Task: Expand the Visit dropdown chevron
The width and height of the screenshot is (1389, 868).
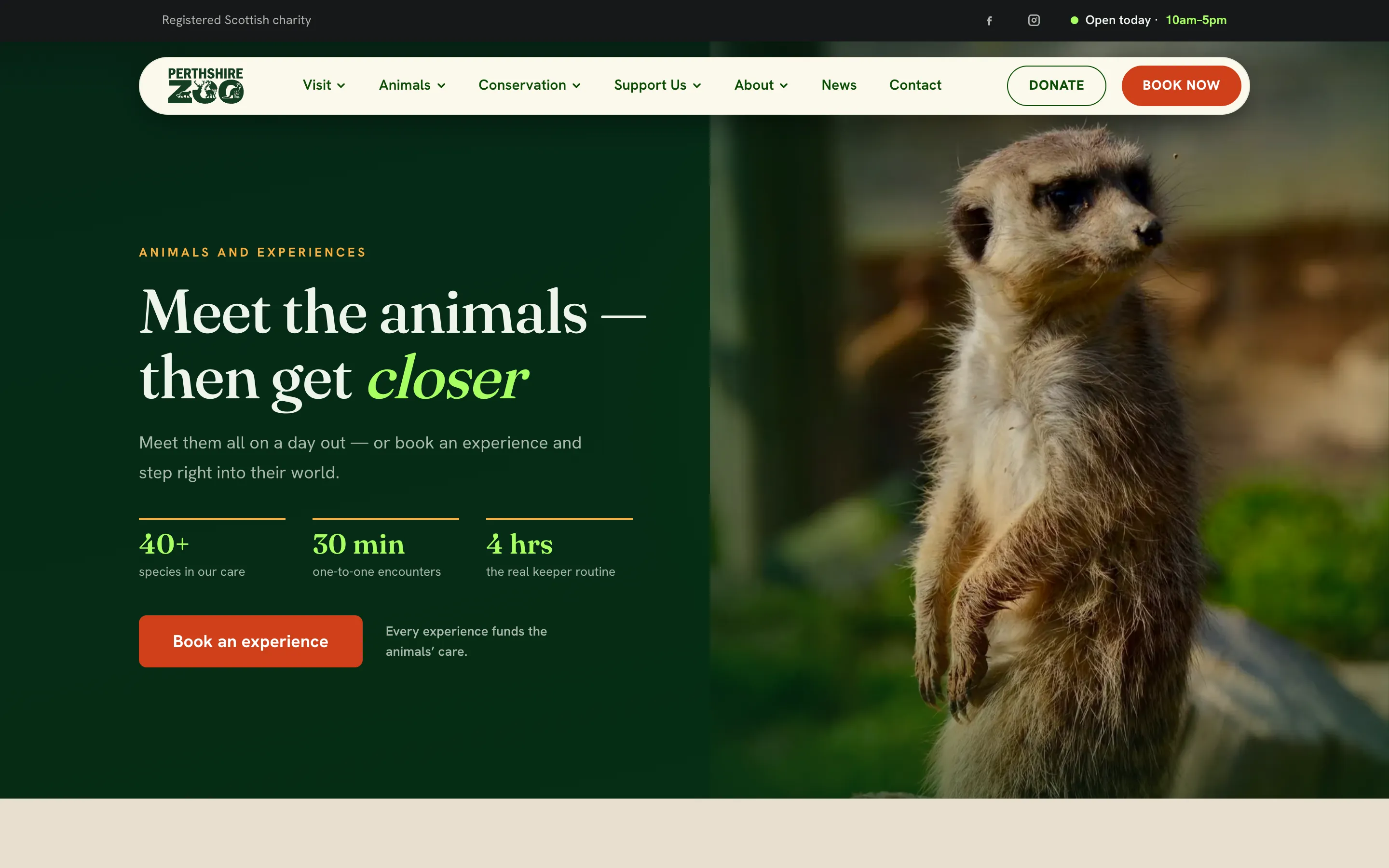Action: 341,86
